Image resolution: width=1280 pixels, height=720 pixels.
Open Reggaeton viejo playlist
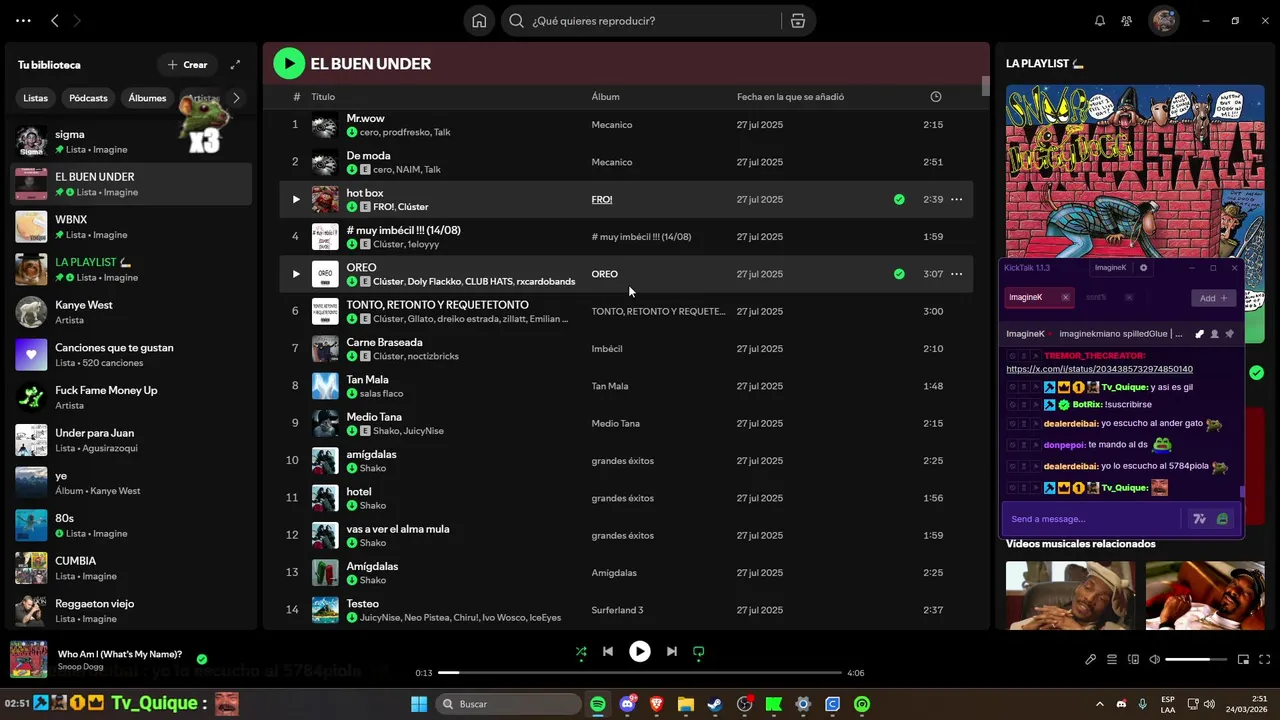pyautogui.click(x=131, y=610)
